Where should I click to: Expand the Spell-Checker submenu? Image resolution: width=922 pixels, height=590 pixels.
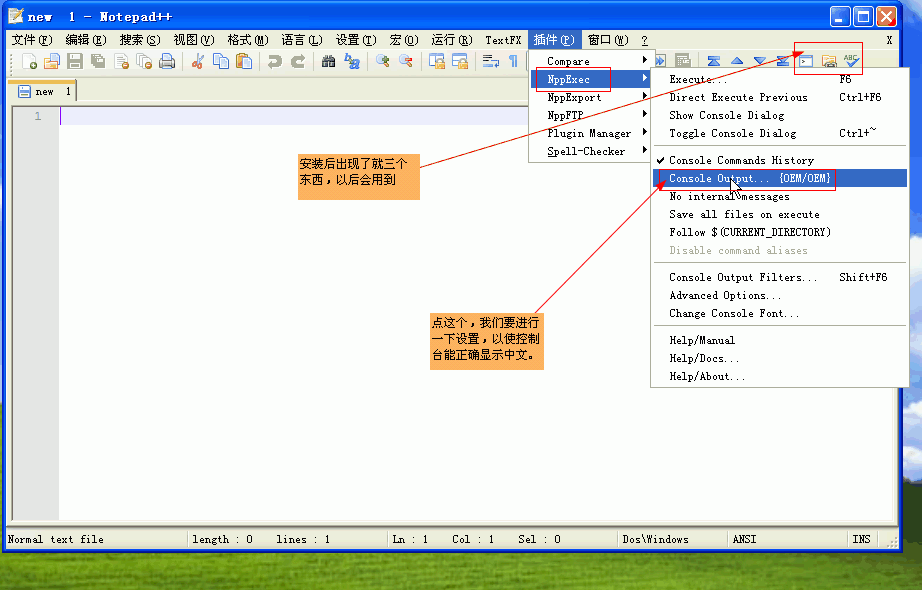590,151
